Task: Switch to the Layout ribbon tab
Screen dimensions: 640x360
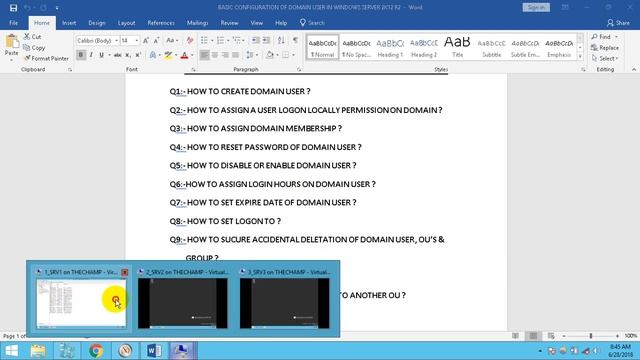Action: (127, 23)
